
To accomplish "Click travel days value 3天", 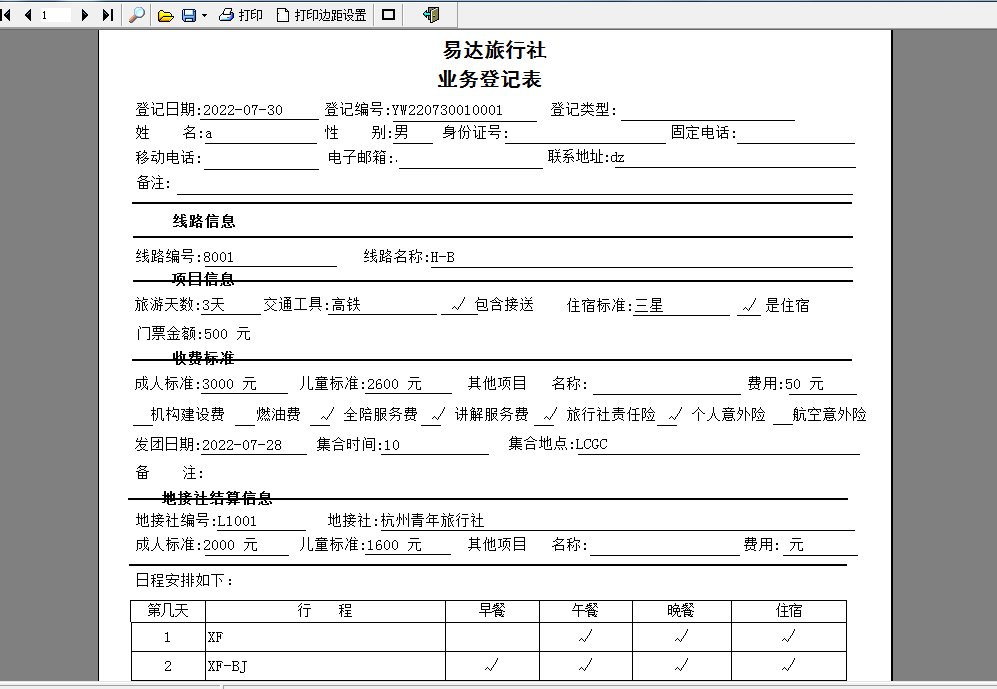I will pos(214,306).
